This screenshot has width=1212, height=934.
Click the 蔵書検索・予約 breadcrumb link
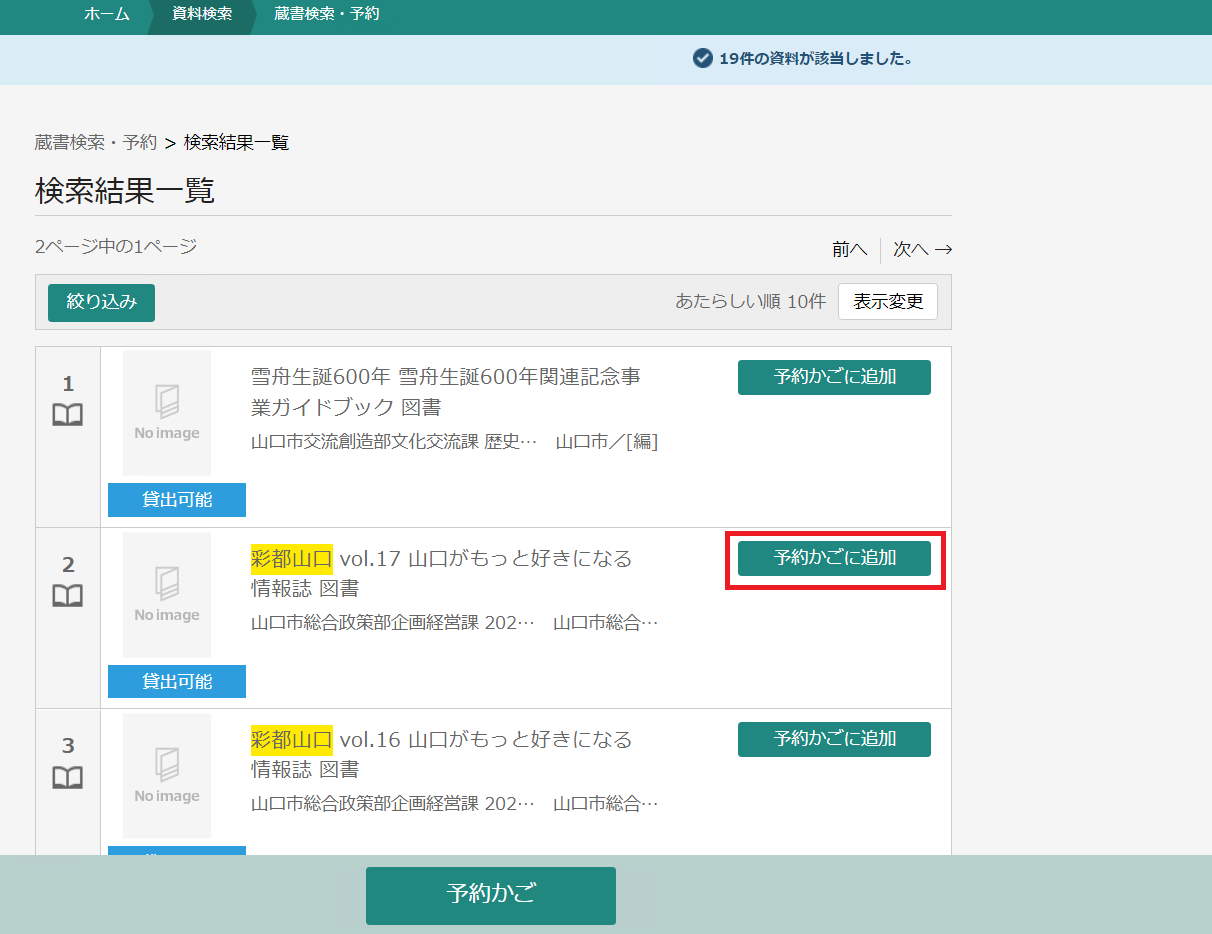point(96,142)
